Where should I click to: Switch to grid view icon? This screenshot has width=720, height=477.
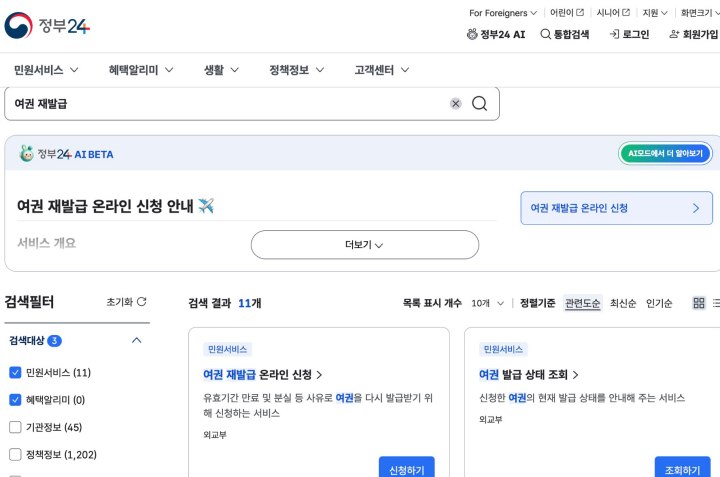(698, 303)
